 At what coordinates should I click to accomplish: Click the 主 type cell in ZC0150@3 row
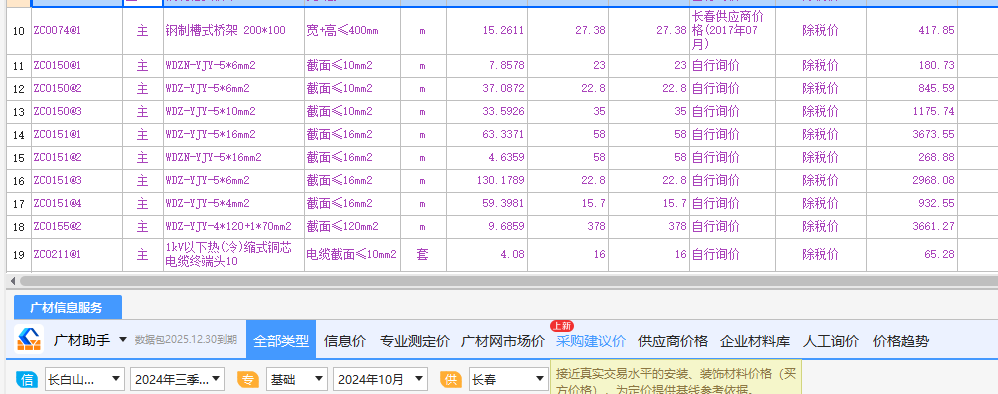click(x=143, y=112)
